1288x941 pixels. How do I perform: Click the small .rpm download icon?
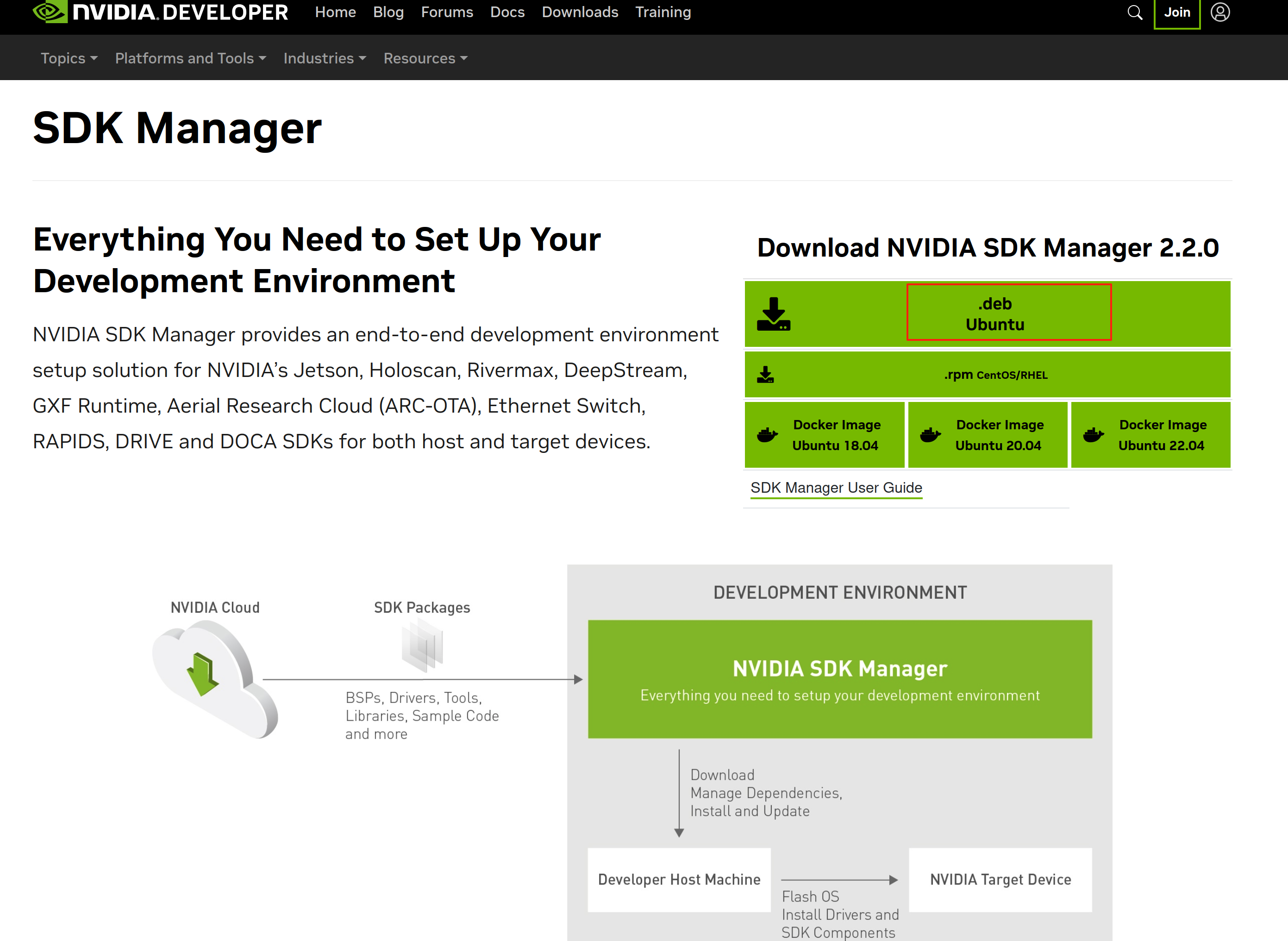(765, 375)
